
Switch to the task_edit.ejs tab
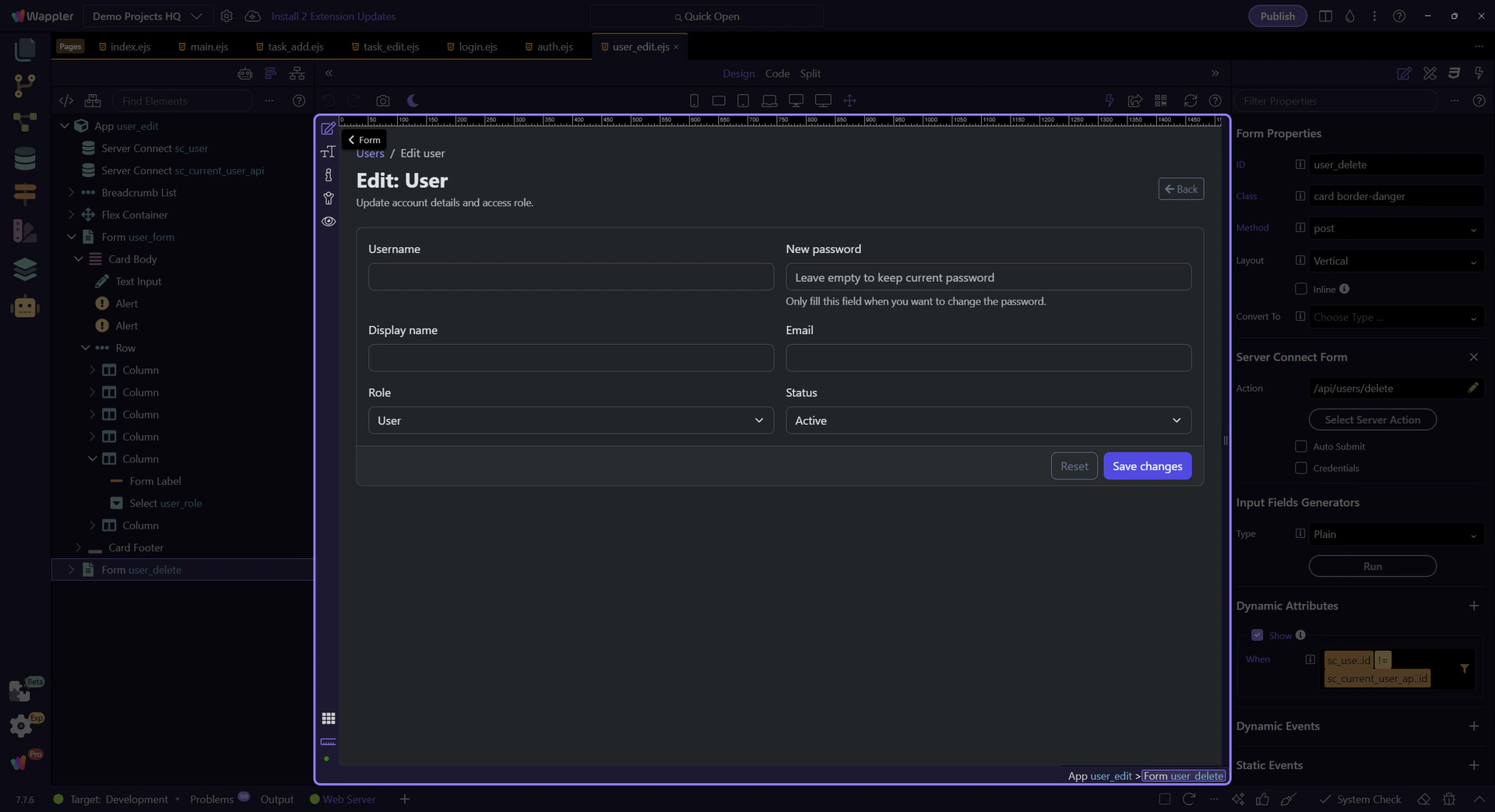point(390,47)
